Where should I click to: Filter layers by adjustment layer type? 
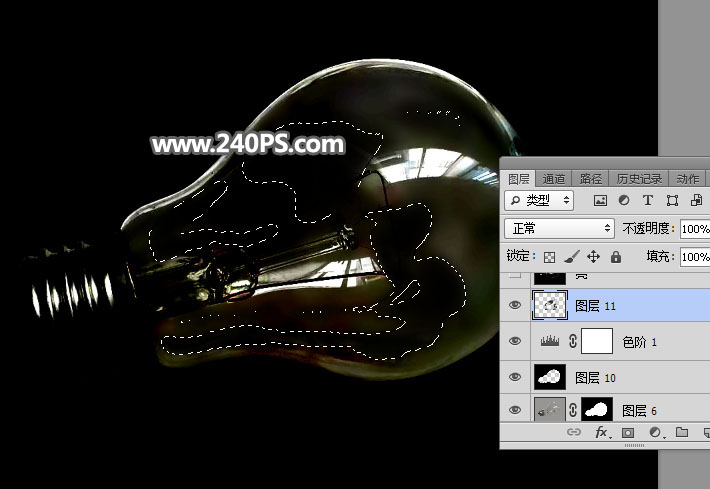[624, 200]
